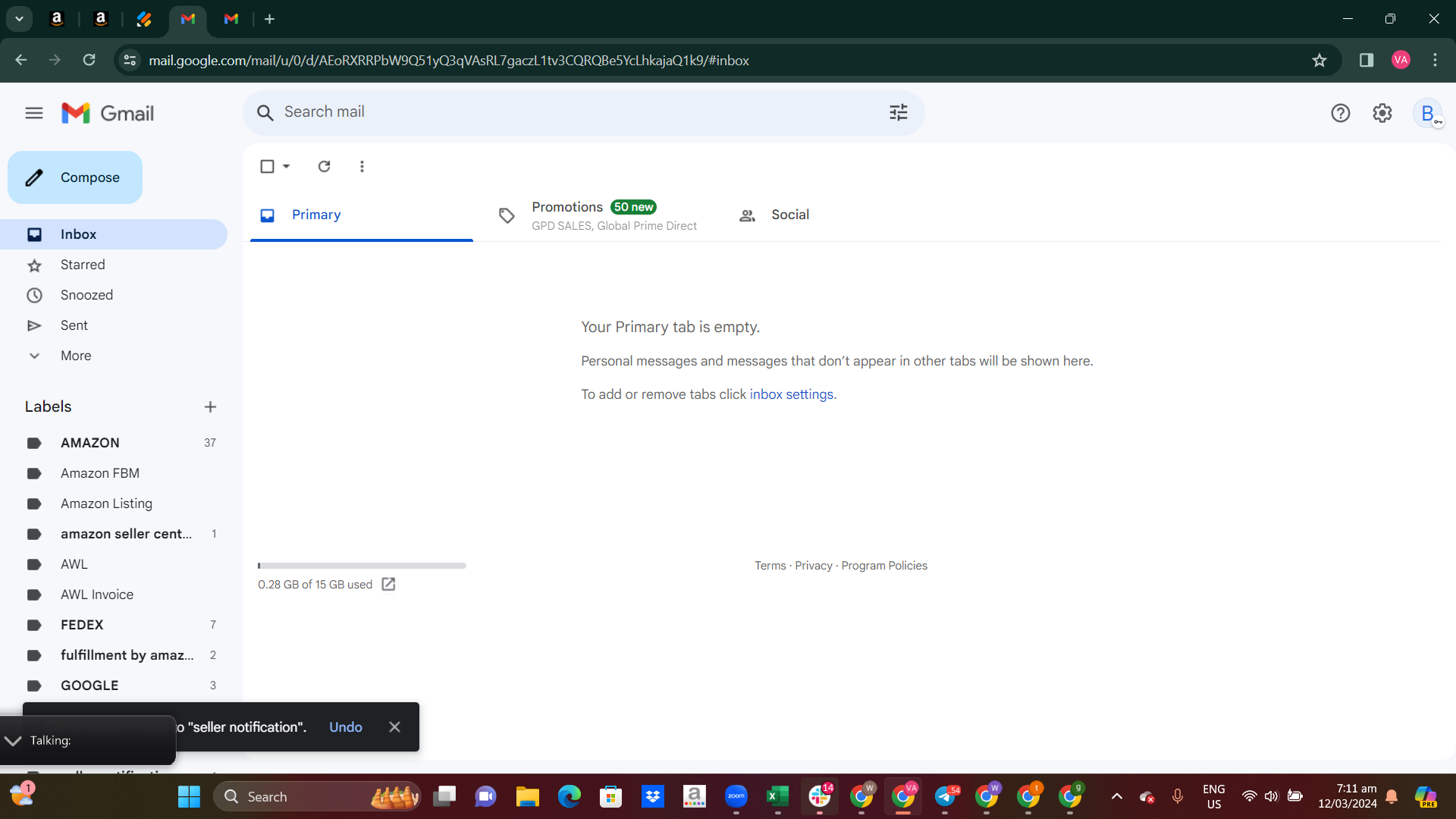Open the inbox settings link
Image resolution: width=1456 pixels, height=819 pixels.
click(x=792, y=394)
